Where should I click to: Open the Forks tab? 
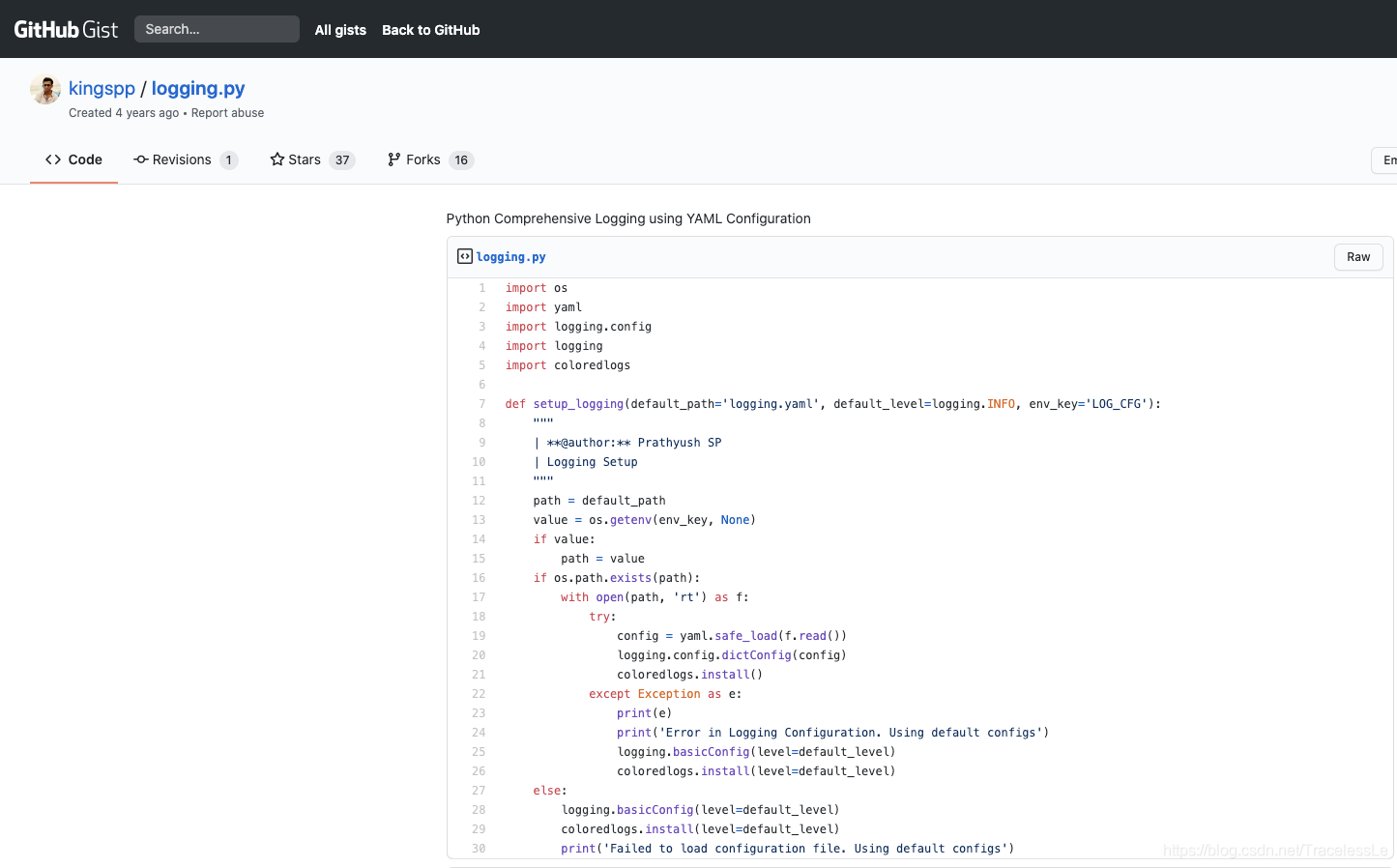(430, 159)
